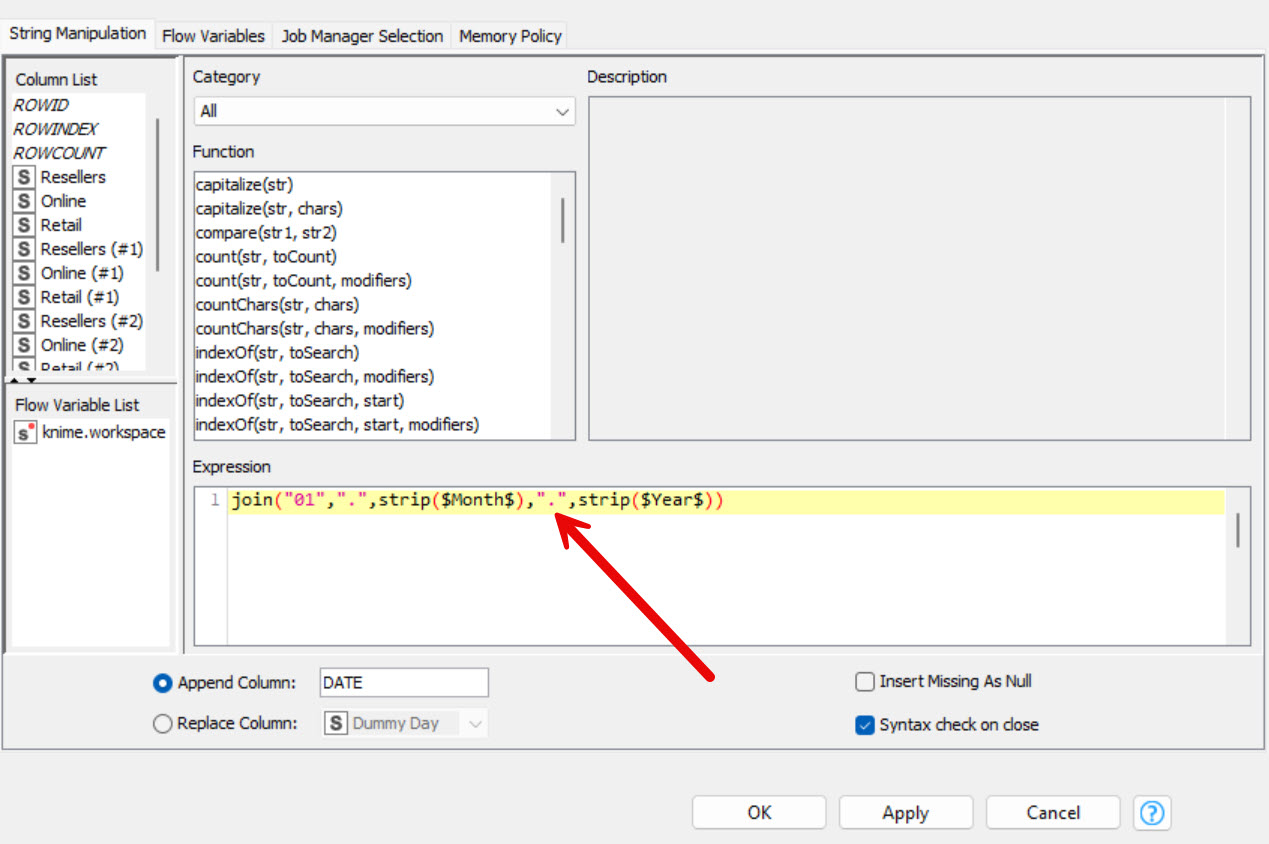The height and width of the screenshot is (844, 1269).
Task: Open the Memory Policy tab
Action: click(x=510, y=35)
